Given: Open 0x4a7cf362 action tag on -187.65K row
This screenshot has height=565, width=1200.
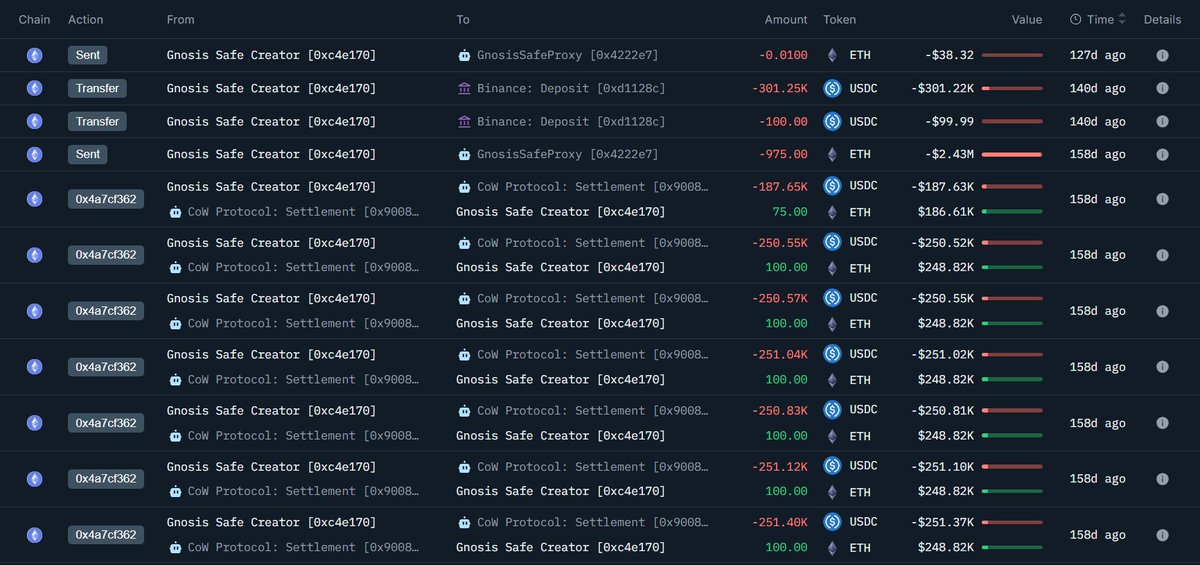Looking at the screenshot, I should click(x=106, y=199).
